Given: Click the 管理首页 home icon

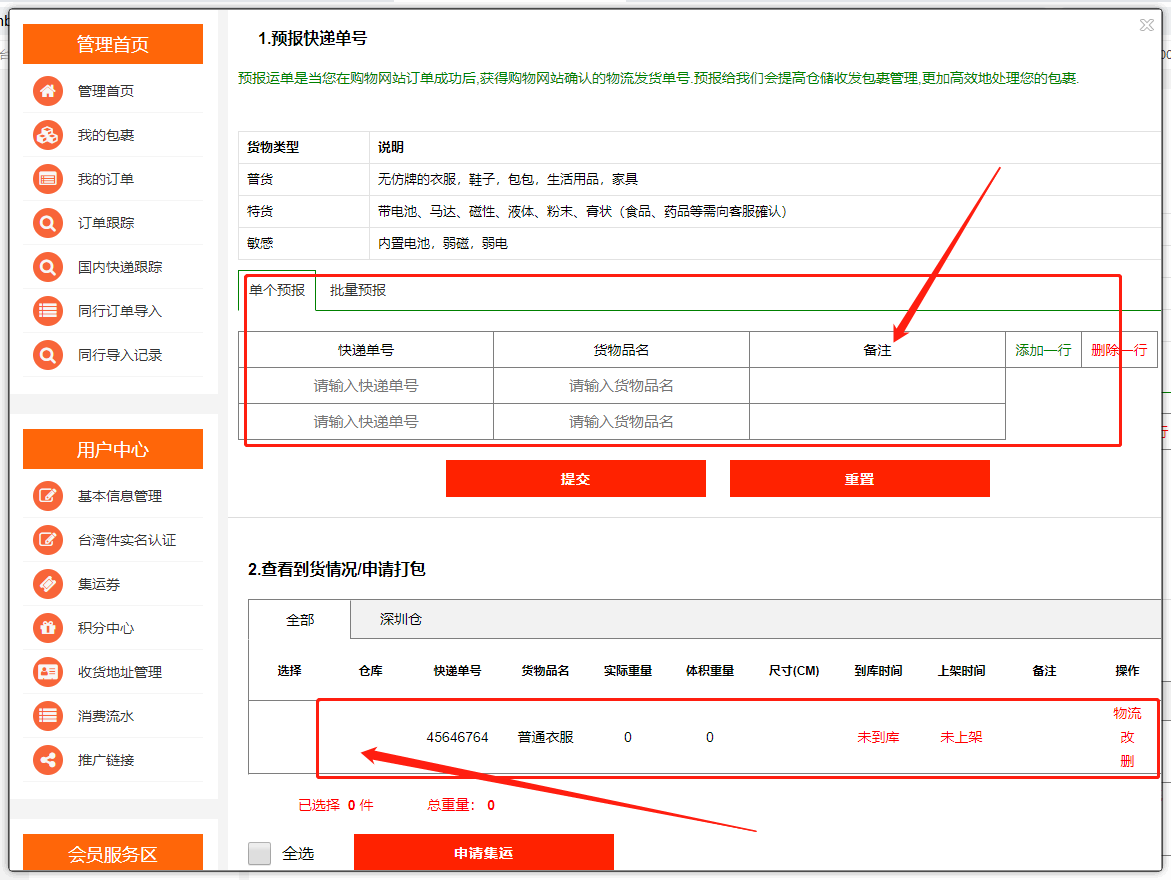Looking at the screenshot, I should coord(48,91).
